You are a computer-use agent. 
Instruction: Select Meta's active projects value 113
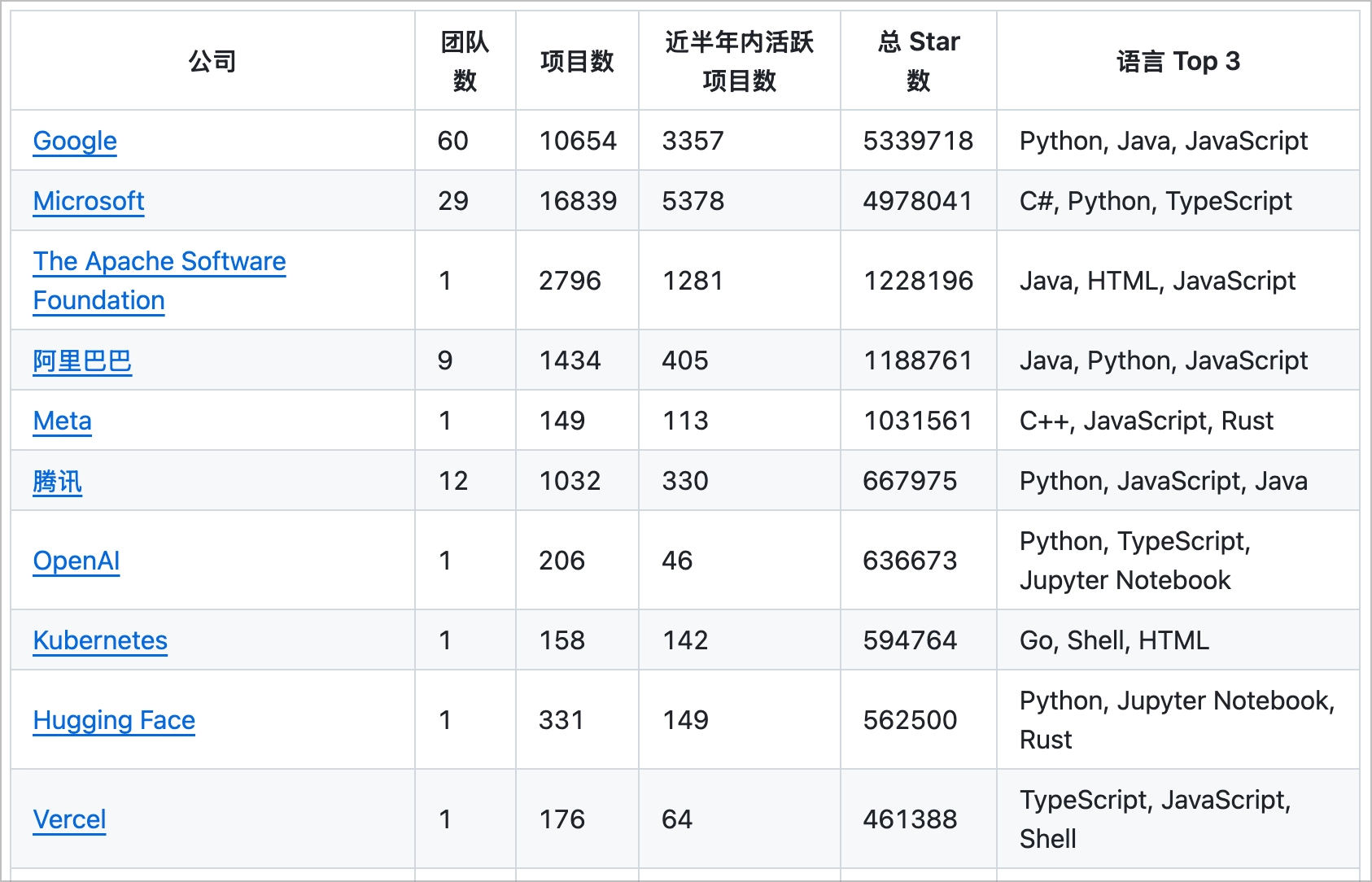[x=685, y=421]
